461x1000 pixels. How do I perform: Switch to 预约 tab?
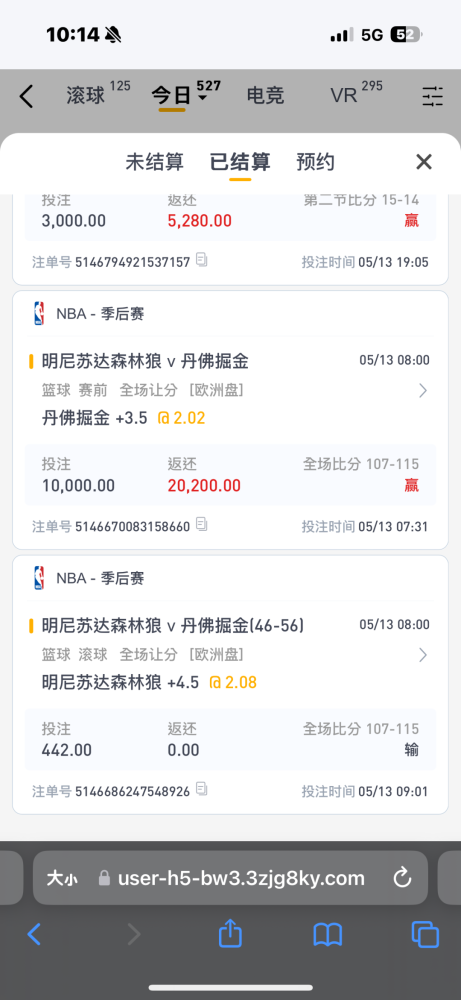(x=316, y=163)
